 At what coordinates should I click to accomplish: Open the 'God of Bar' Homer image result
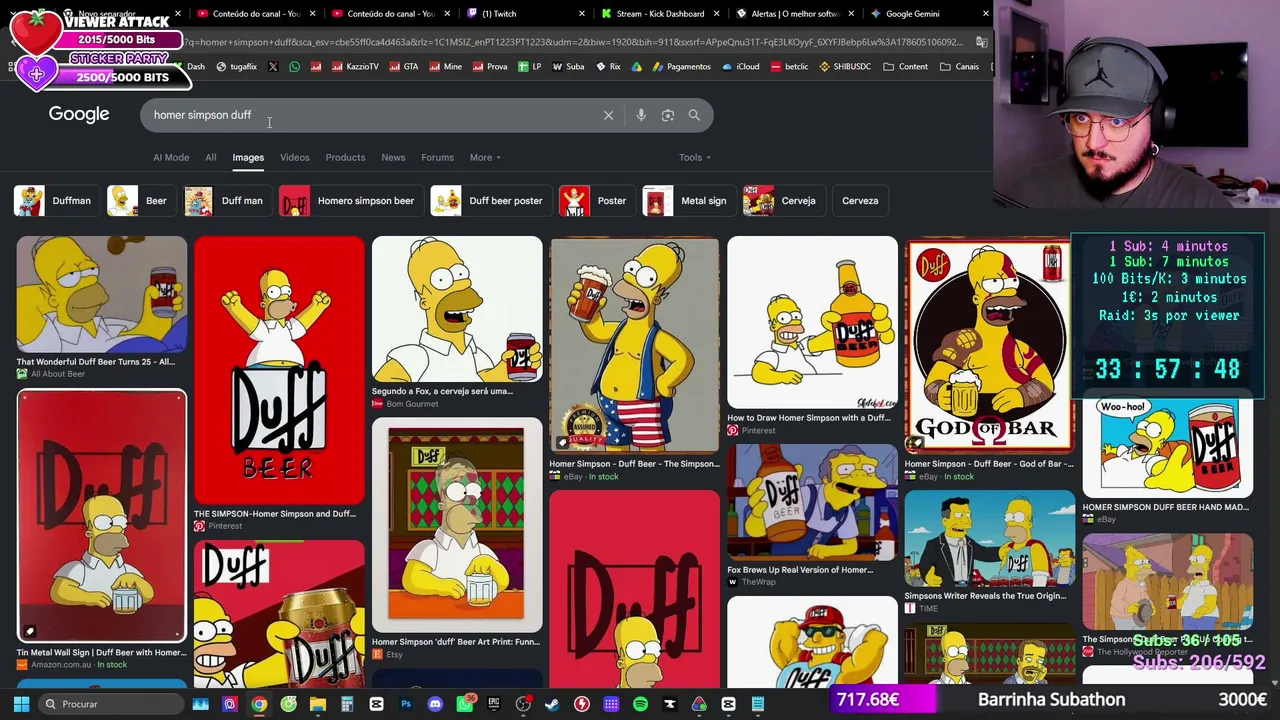coord(989,345)
